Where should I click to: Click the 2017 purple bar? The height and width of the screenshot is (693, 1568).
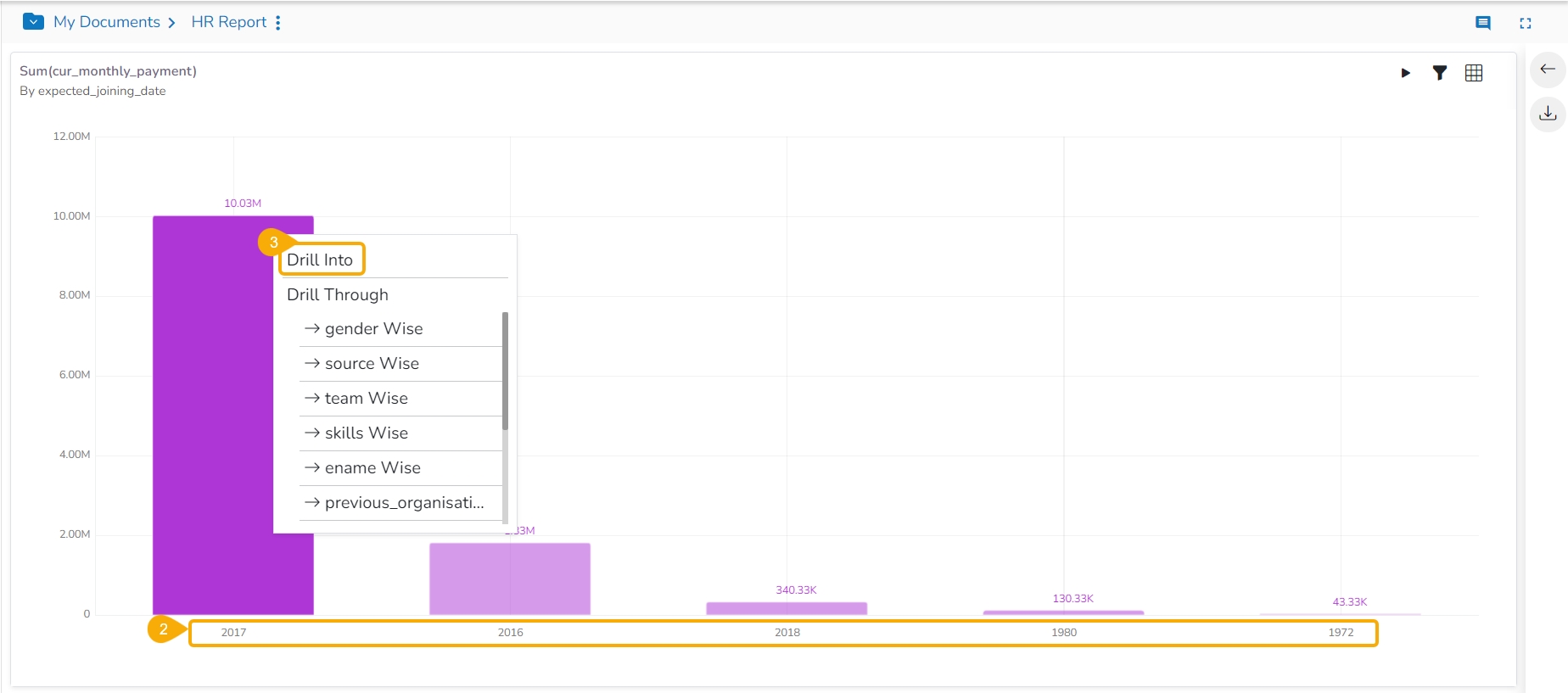coord(212,416)
